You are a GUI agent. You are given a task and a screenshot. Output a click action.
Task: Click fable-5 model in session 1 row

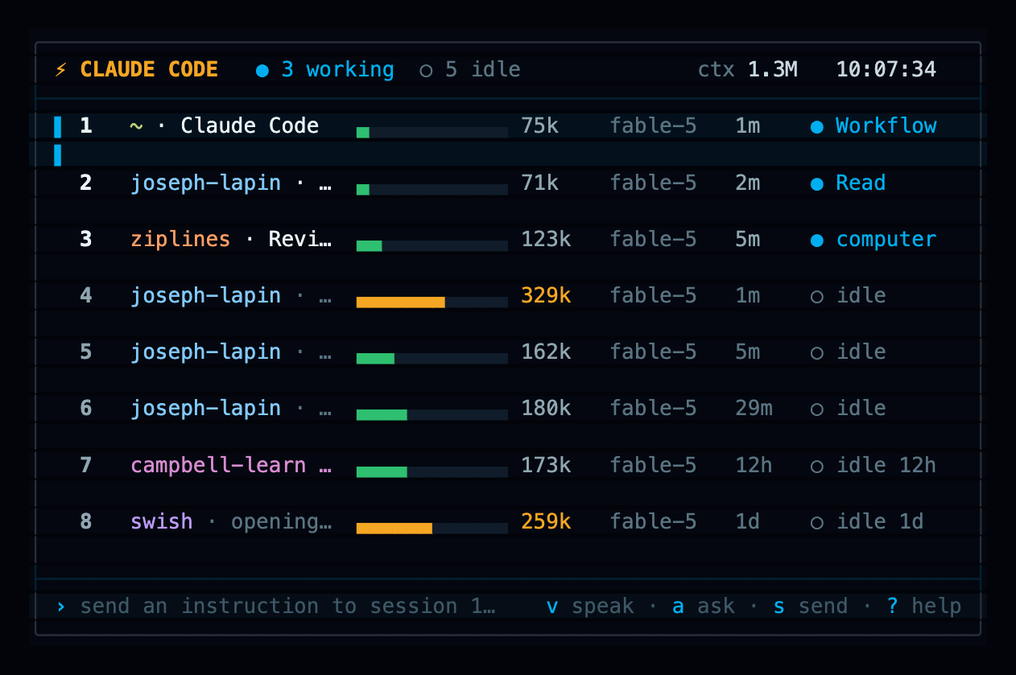[653, 126]
